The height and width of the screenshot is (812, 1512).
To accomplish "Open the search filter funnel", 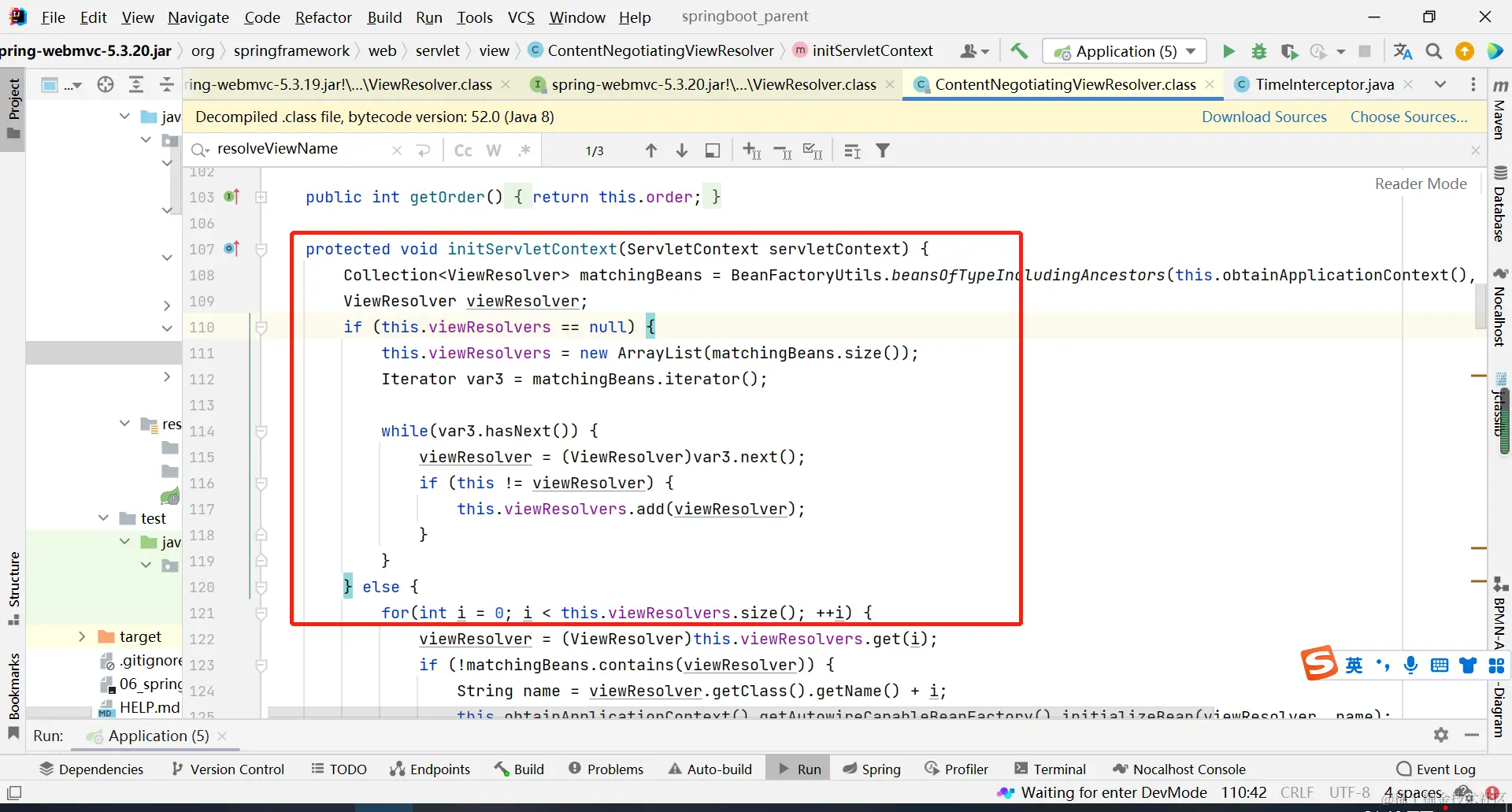I will 883,150.
